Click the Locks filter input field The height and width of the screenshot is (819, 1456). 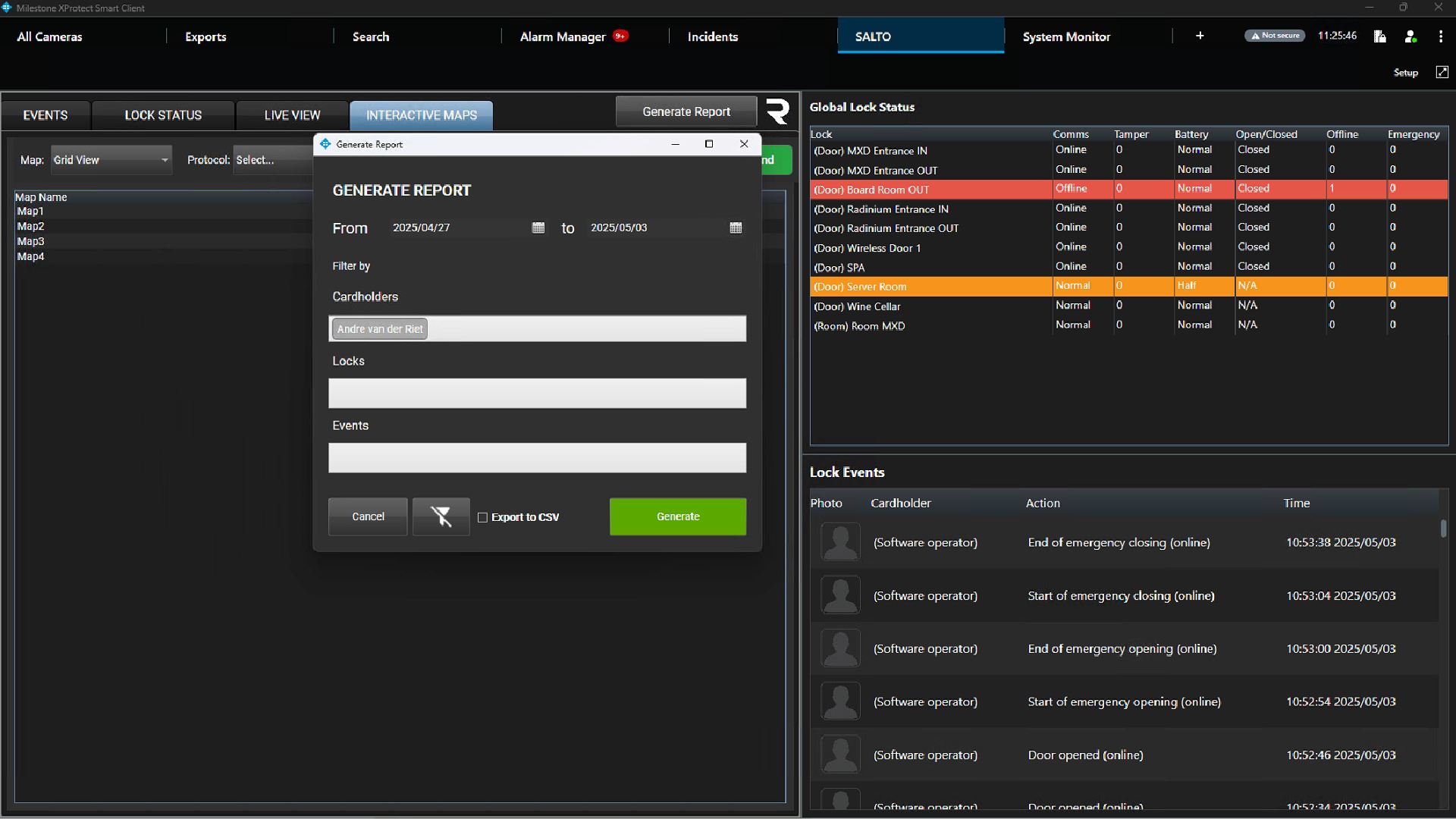(x=537, y=394)
